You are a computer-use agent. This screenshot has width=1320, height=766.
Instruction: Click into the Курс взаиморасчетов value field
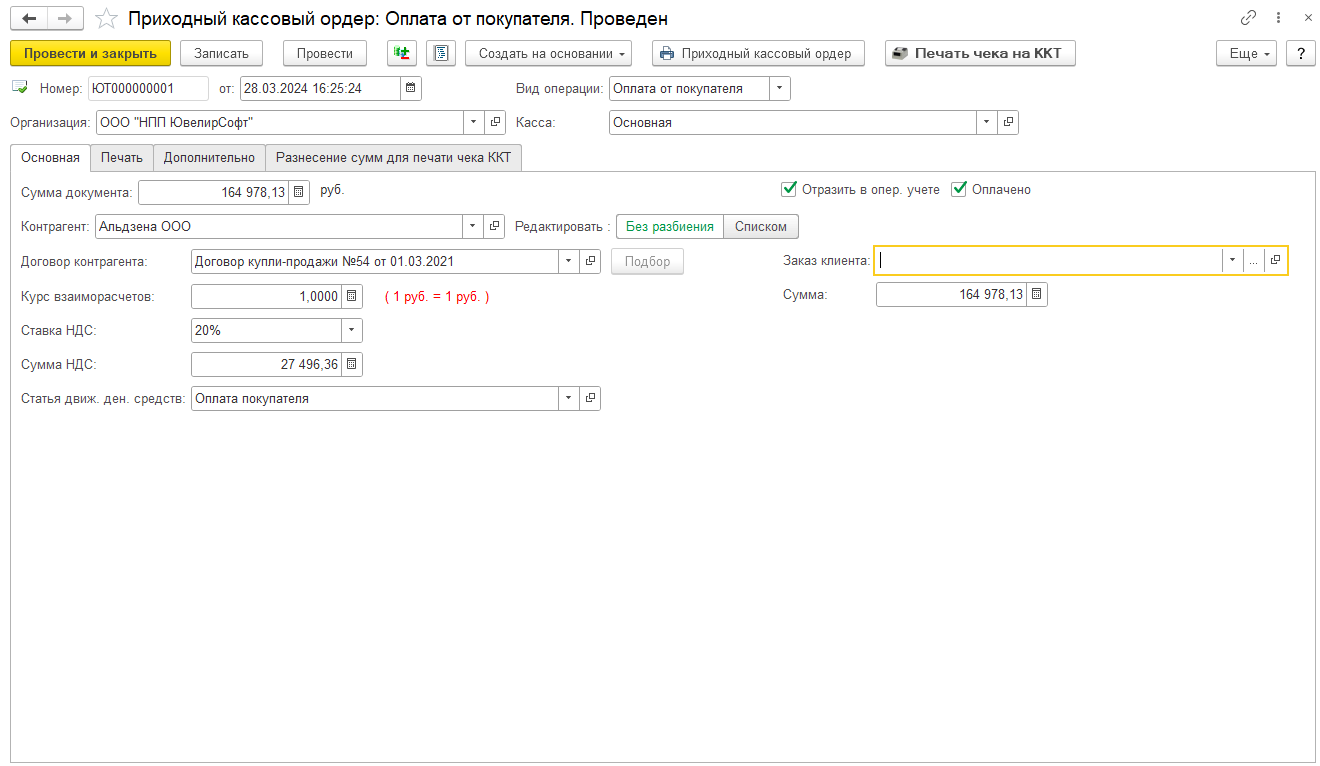point(266,296)
